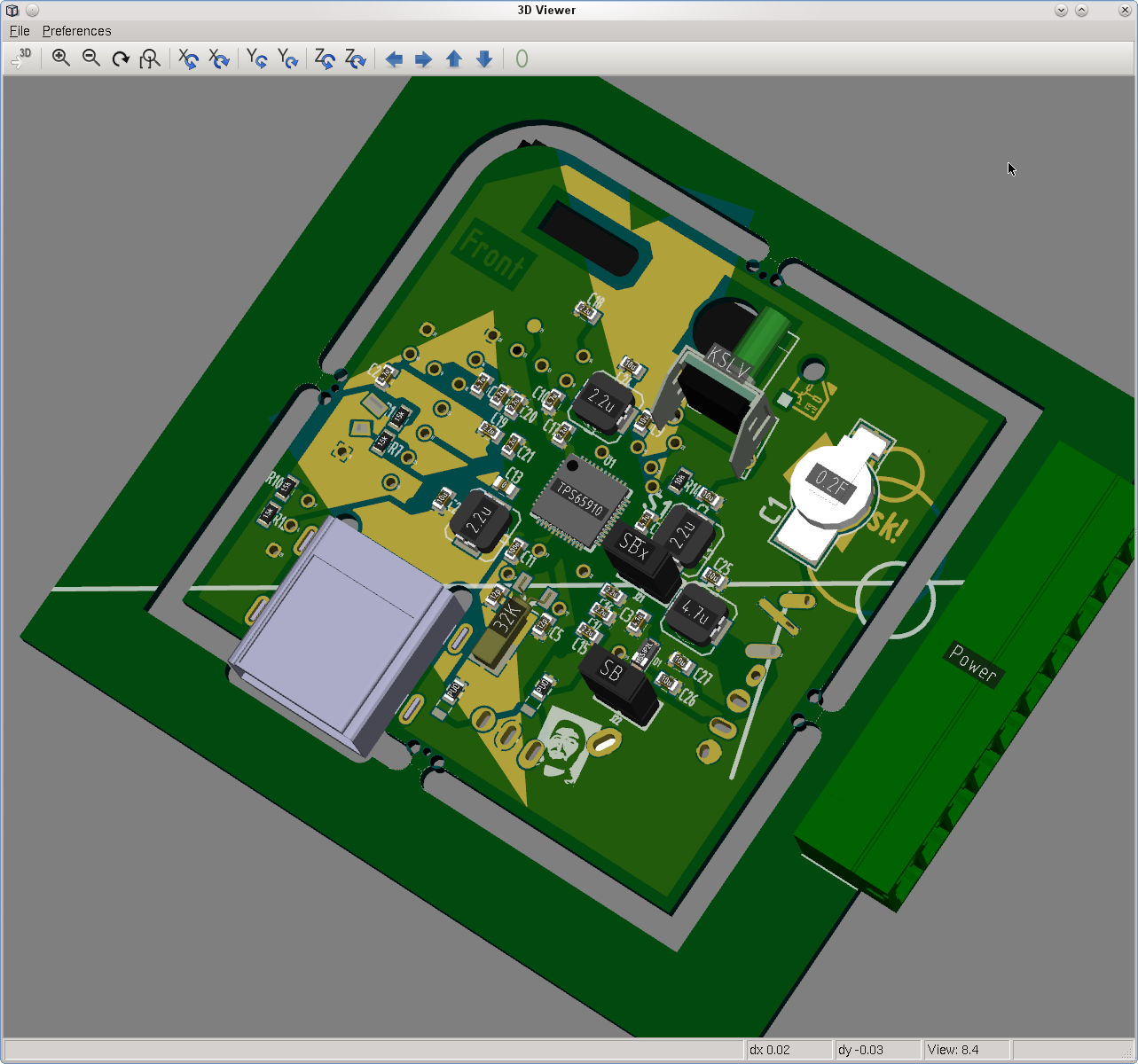
Task: Toggle orthographic projection with the green 0 icon
Action: tap(522, 59)
